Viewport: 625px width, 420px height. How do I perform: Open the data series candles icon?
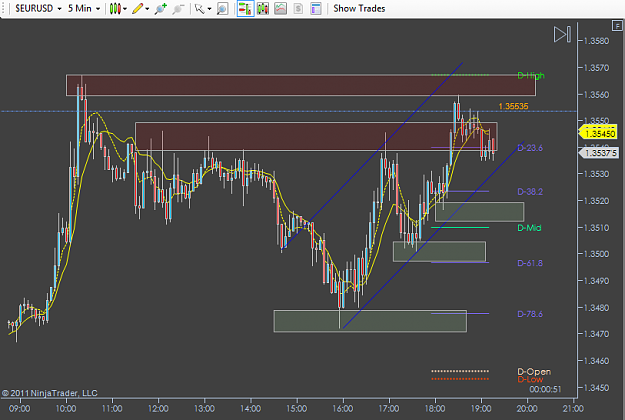tap(263, 8)
